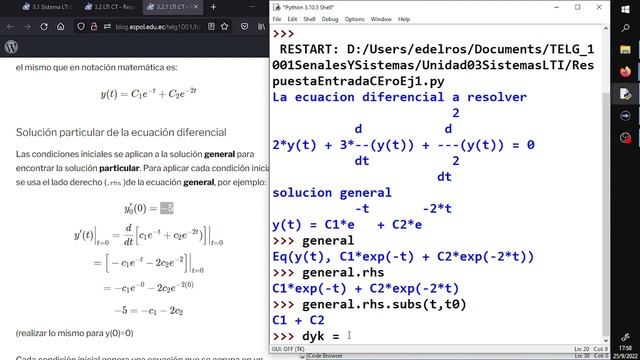Click the 'C1 + C2' output line
This screenshot has height=360, width=640.
click(x=298, y=320)
